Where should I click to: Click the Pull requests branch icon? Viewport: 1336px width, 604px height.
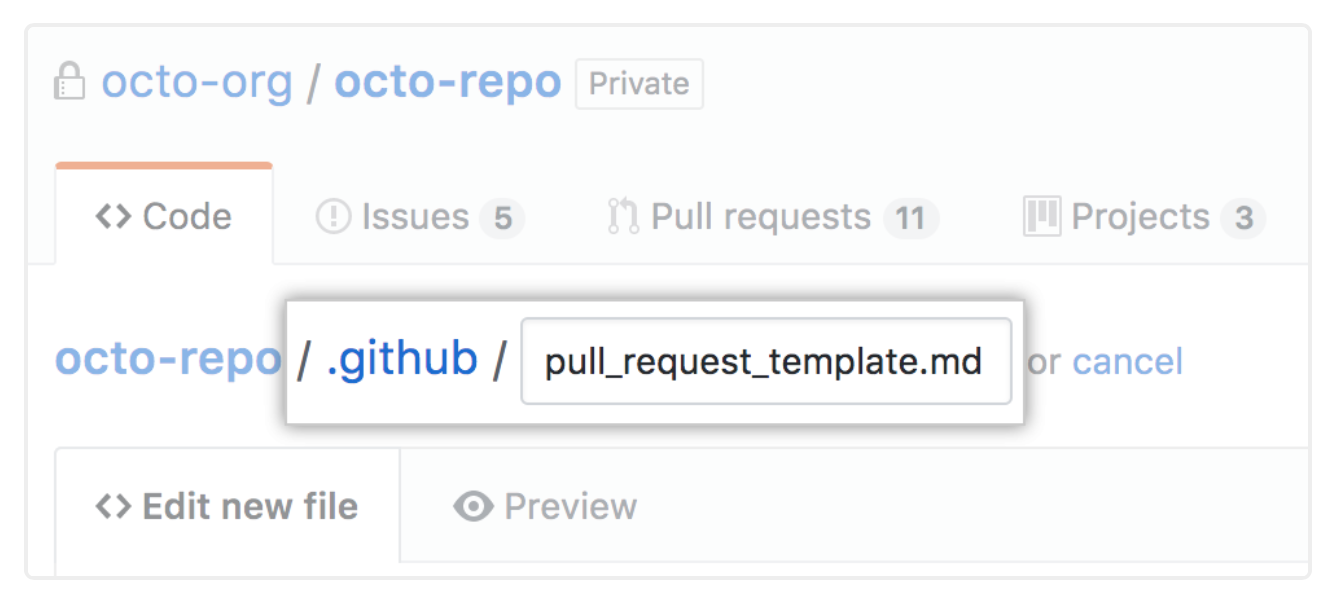(624, 217)
